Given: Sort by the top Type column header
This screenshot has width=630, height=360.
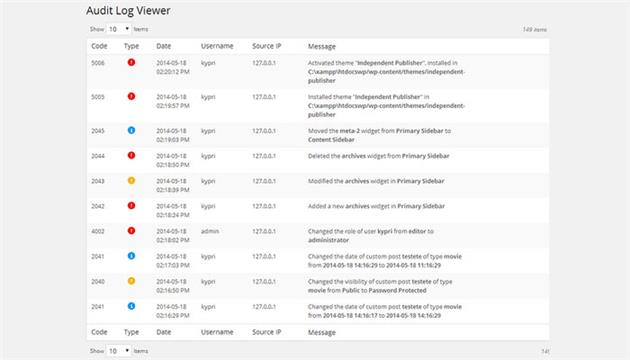Looking at the screenshot, I should [131, 46].
